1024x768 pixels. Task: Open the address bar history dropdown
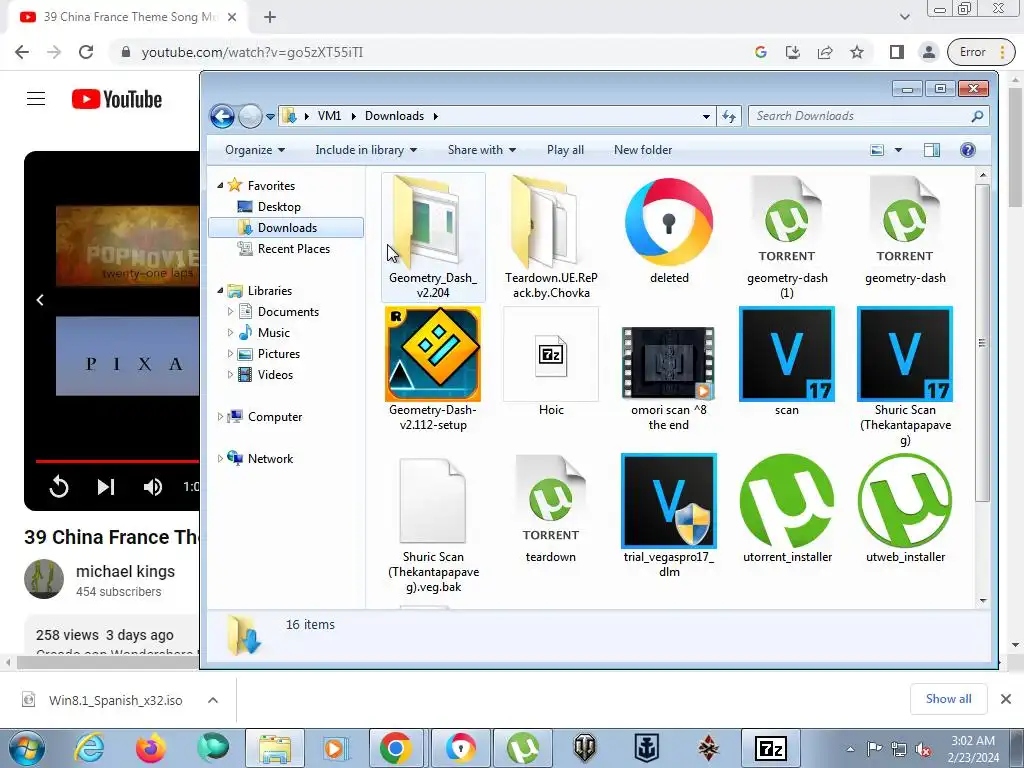coord(706,116)
